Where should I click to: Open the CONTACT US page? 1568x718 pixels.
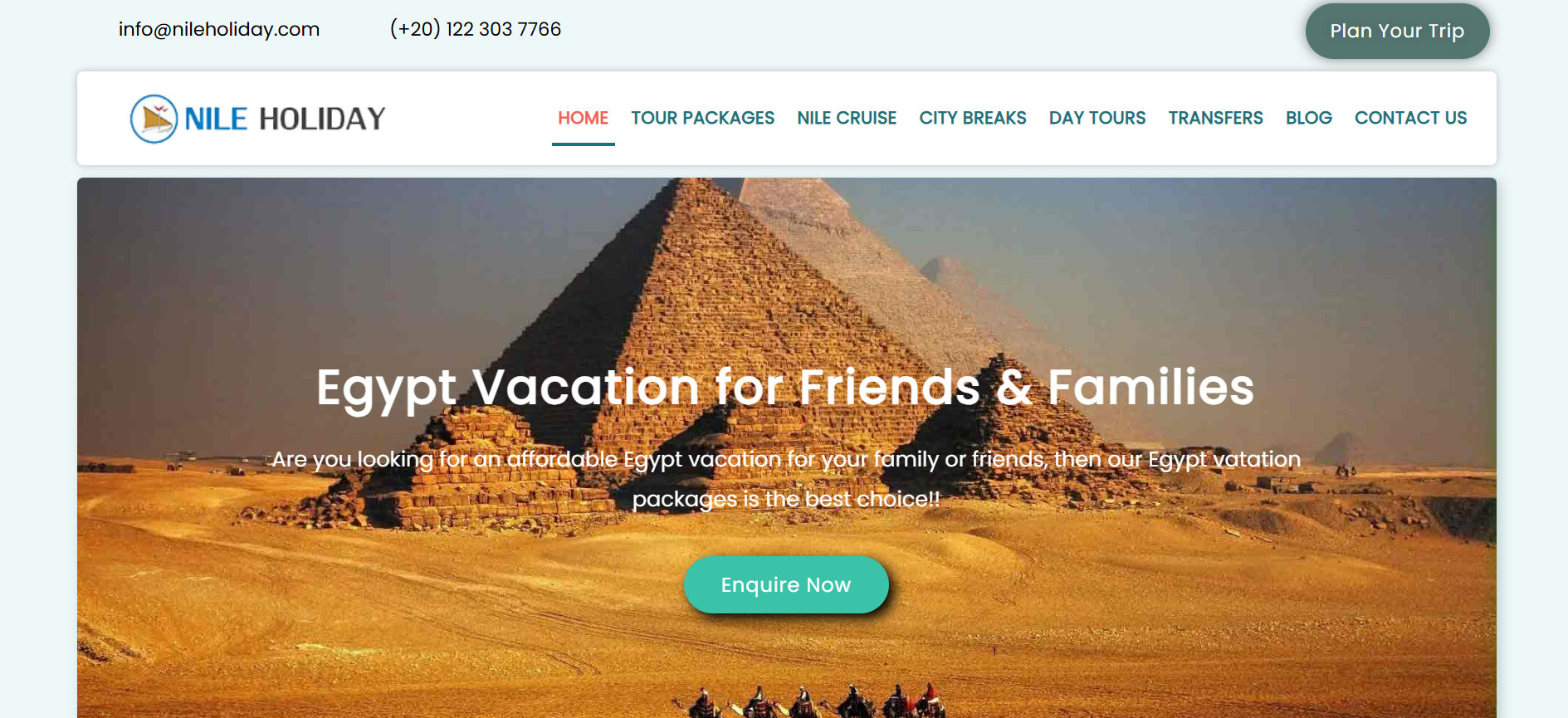pyautogui.click(x=1410, y=118)
